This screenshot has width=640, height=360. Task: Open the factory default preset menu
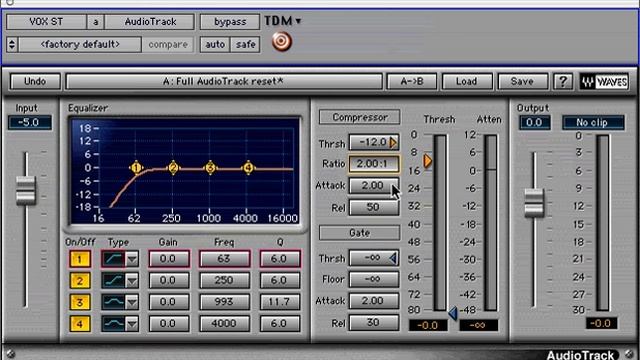[x=80, y=44]
